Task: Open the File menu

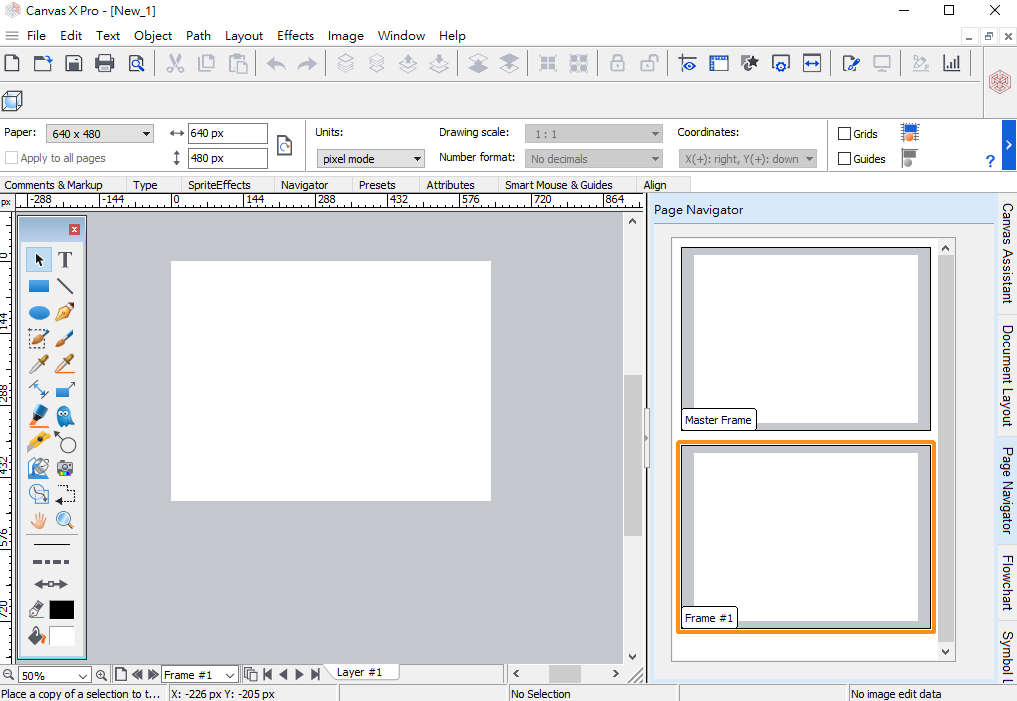Action: [36, 36]
